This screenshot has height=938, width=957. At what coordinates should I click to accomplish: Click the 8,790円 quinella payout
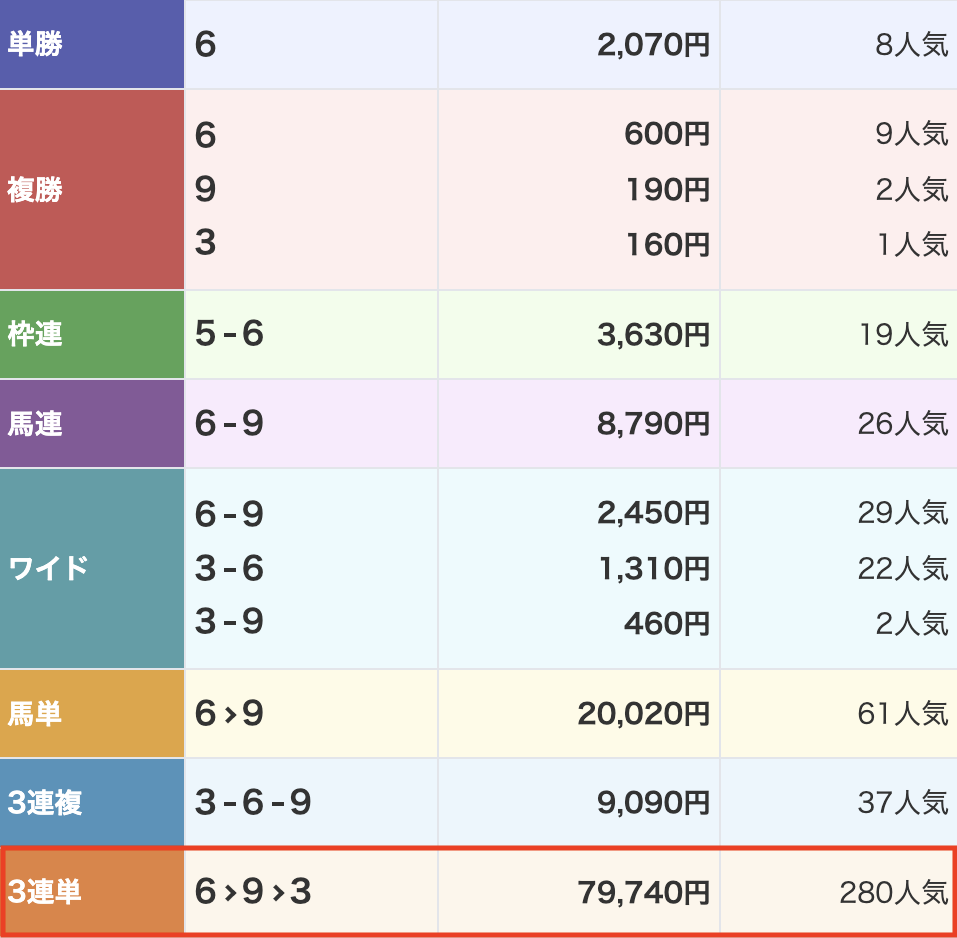coord(653,424)
